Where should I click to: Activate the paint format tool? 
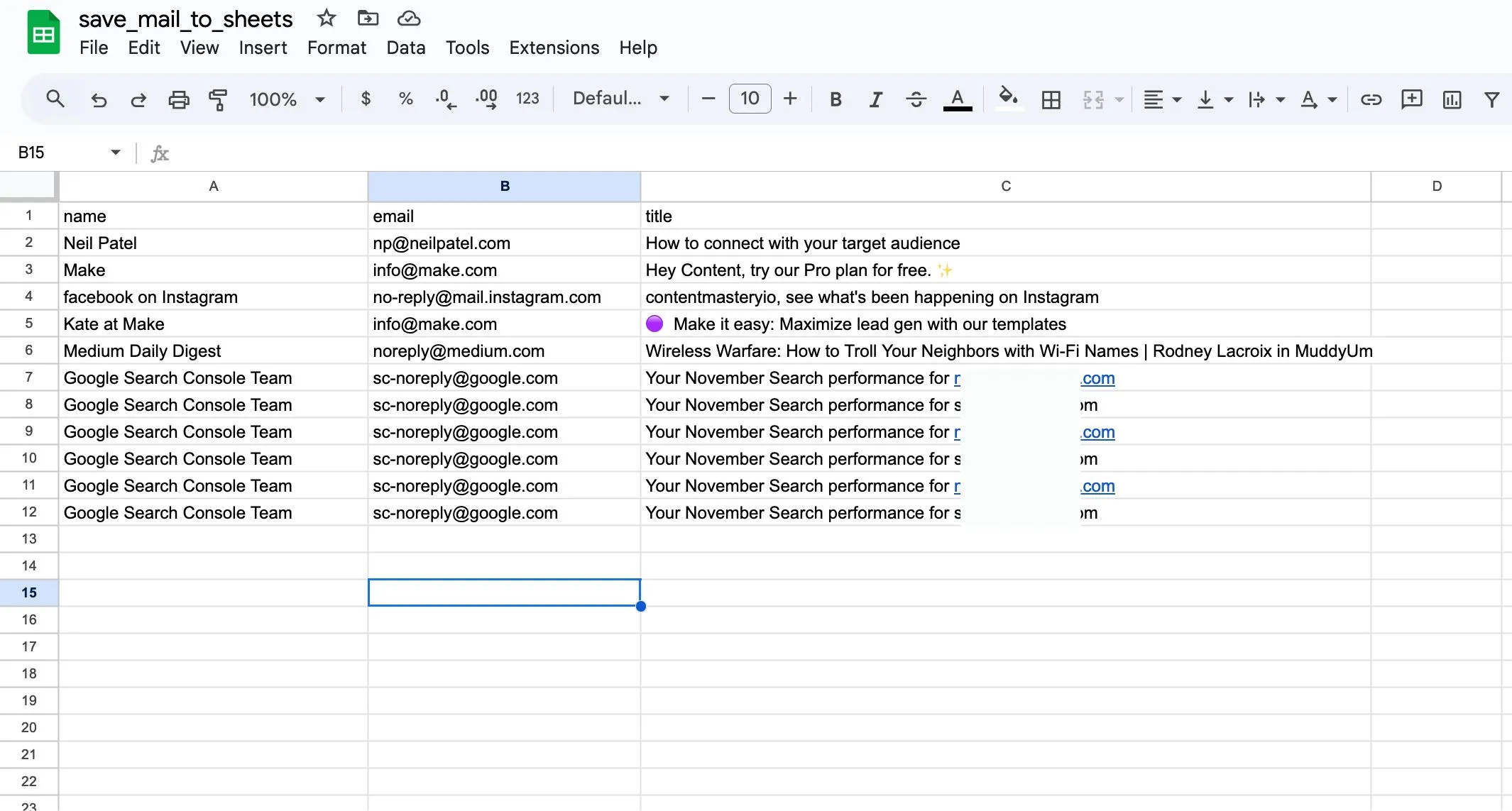(218, 99)
